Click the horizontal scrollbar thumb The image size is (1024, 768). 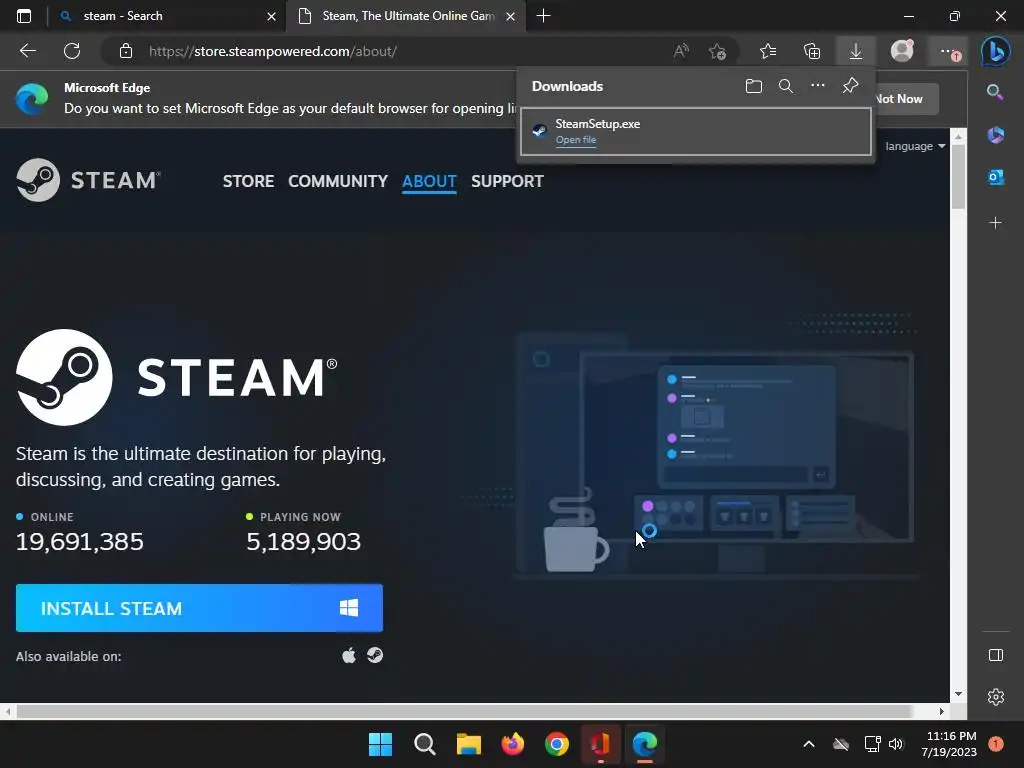tap(464, 711)
